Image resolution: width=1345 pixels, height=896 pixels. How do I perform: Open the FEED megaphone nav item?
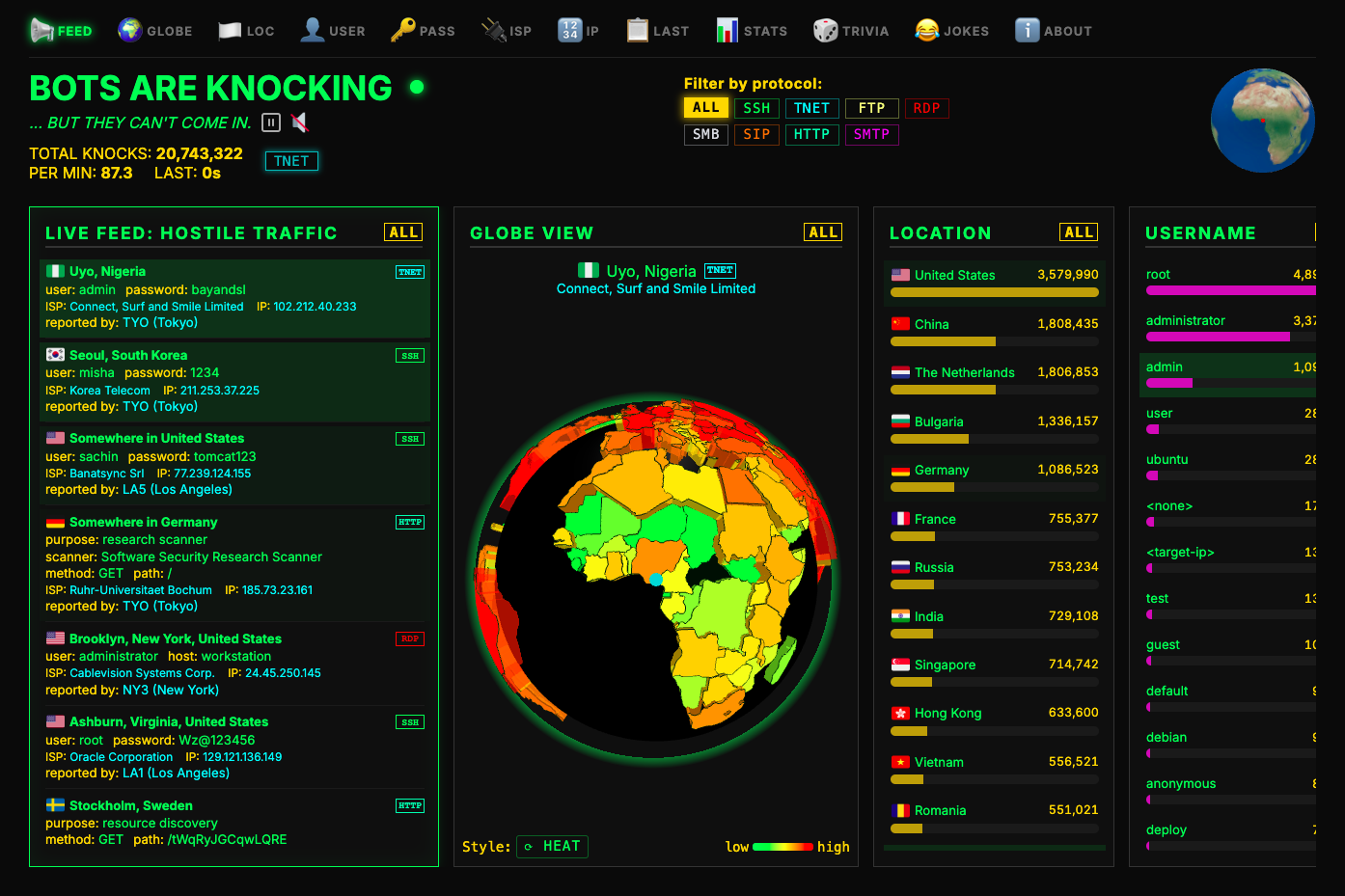[61, 31]
